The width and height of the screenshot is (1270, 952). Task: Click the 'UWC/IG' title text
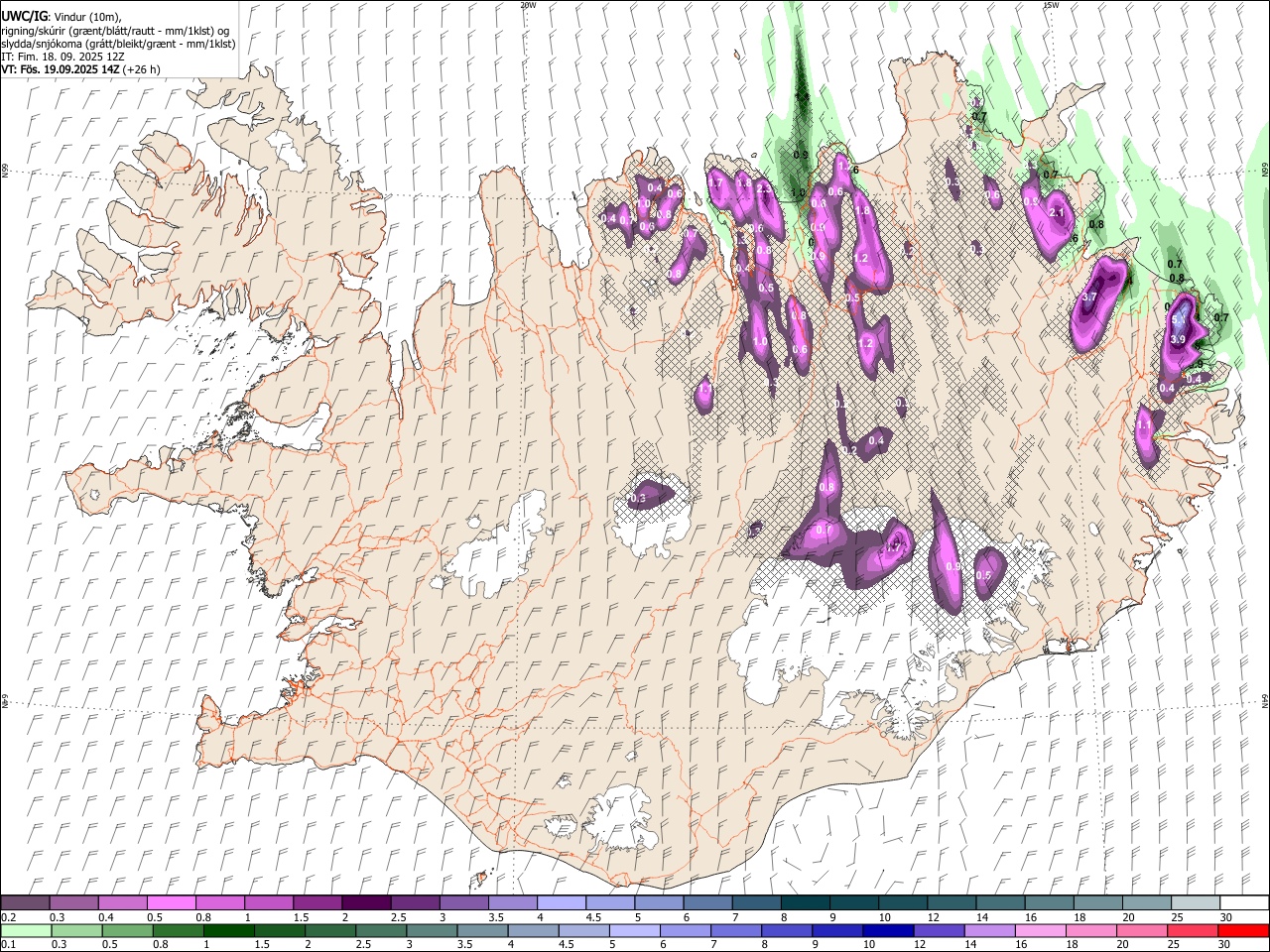(24, 16)
